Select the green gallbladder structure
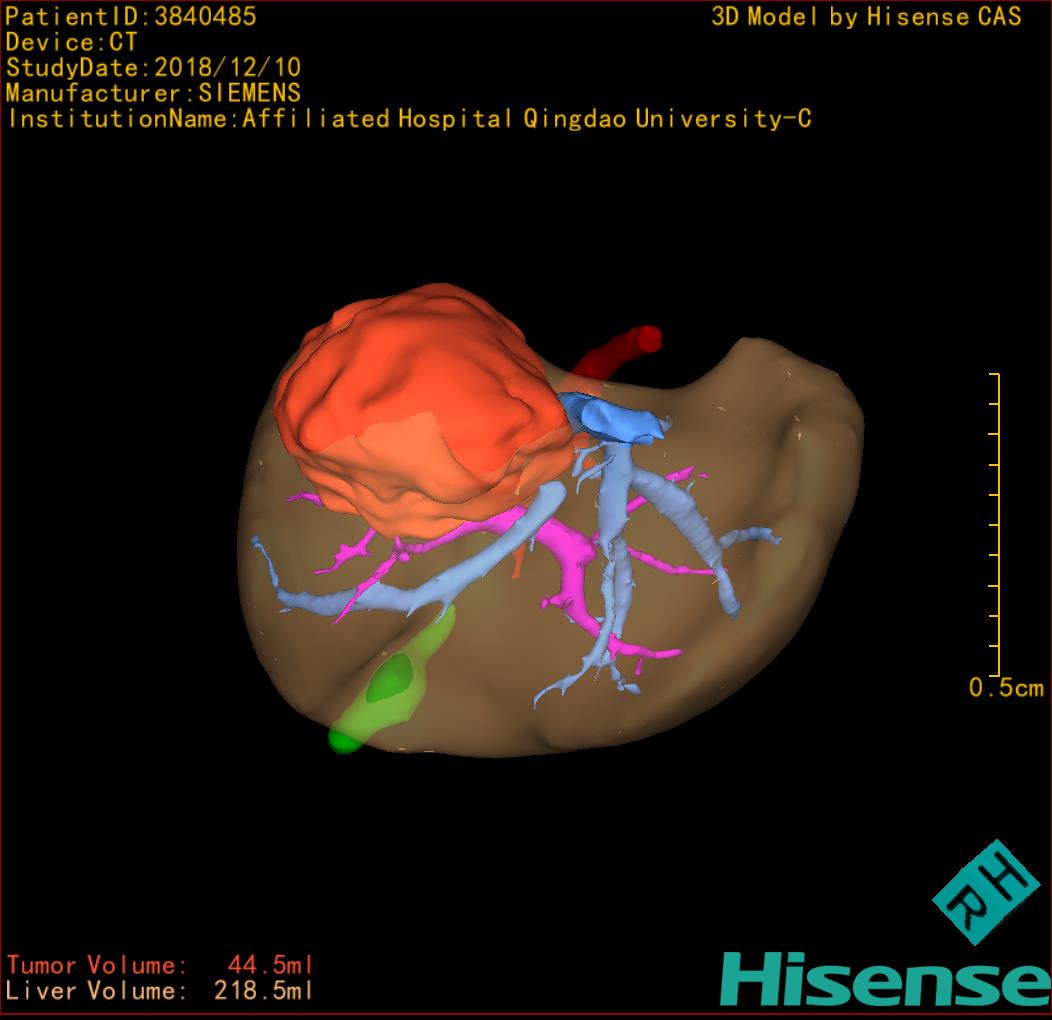1052x1020 pixels. tap(392, 679)
